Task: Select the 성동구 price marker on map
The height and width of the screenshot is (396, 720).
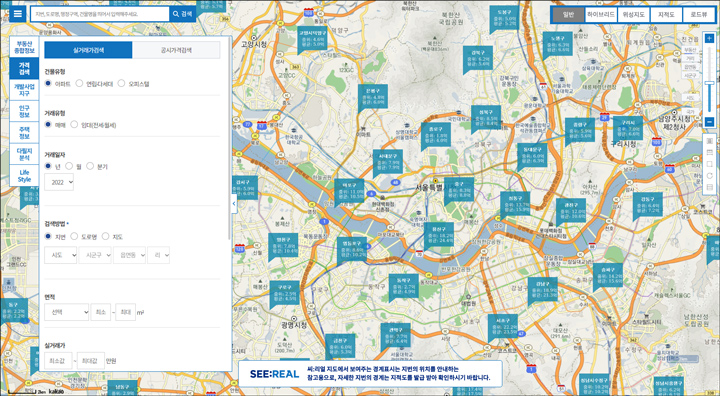Action: click(x=515, y=204)
